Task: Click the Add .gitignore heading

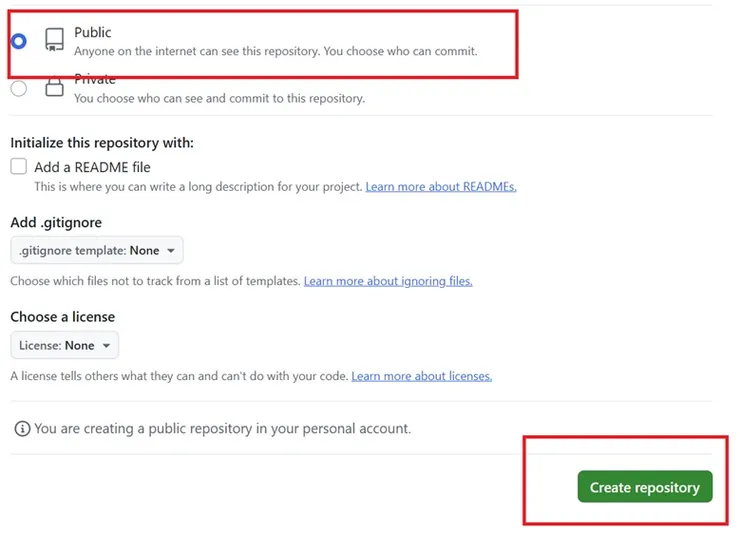Action: coord(56,222)
